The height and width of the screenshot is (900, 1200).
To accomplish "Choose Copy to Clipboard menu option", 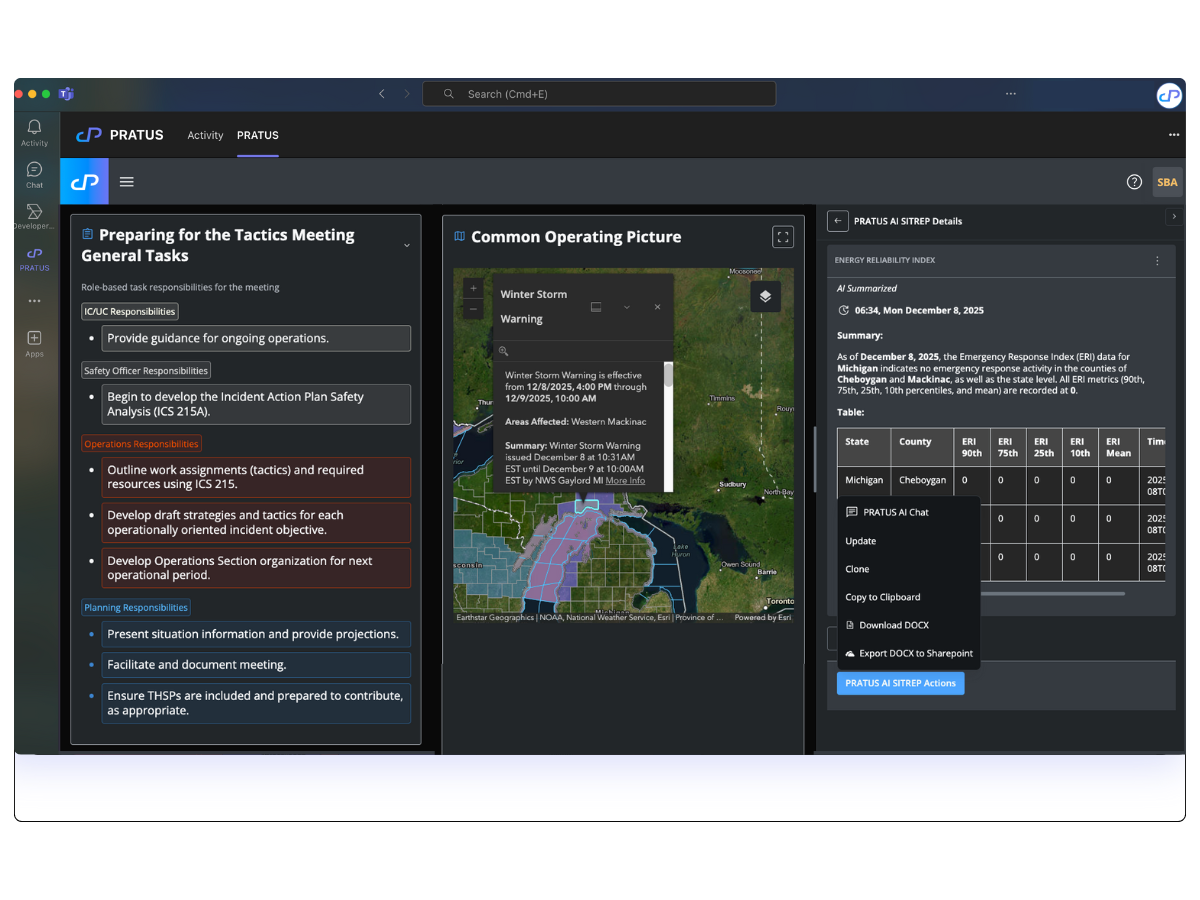I will 882,597.
